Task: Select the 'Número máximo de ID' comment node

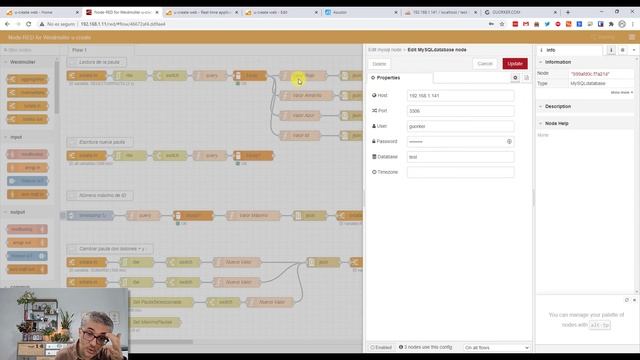Action: coord(100,196)
